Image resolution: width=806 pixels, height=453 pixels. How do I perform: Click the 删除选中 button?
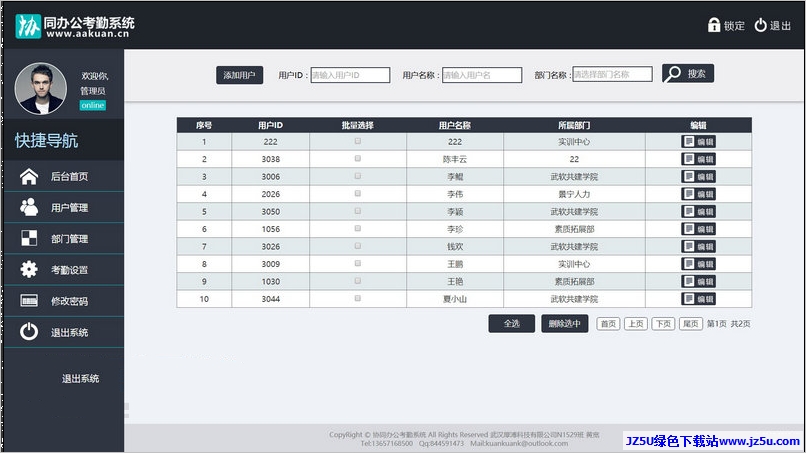(x=564, y=323)
